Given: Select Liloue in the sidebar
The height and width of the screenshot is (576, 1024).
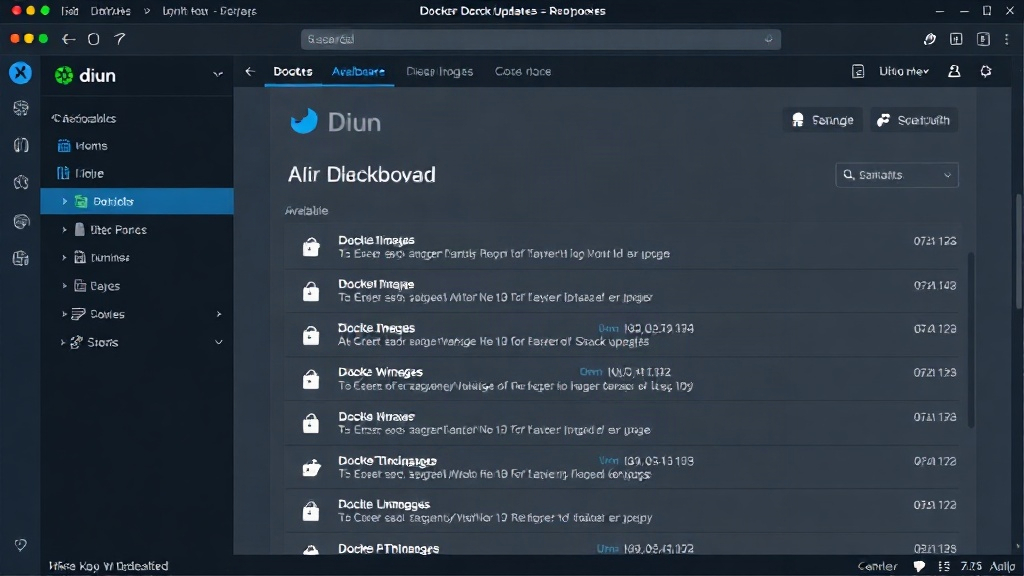Looking at the screenshot, I should 89,173.
